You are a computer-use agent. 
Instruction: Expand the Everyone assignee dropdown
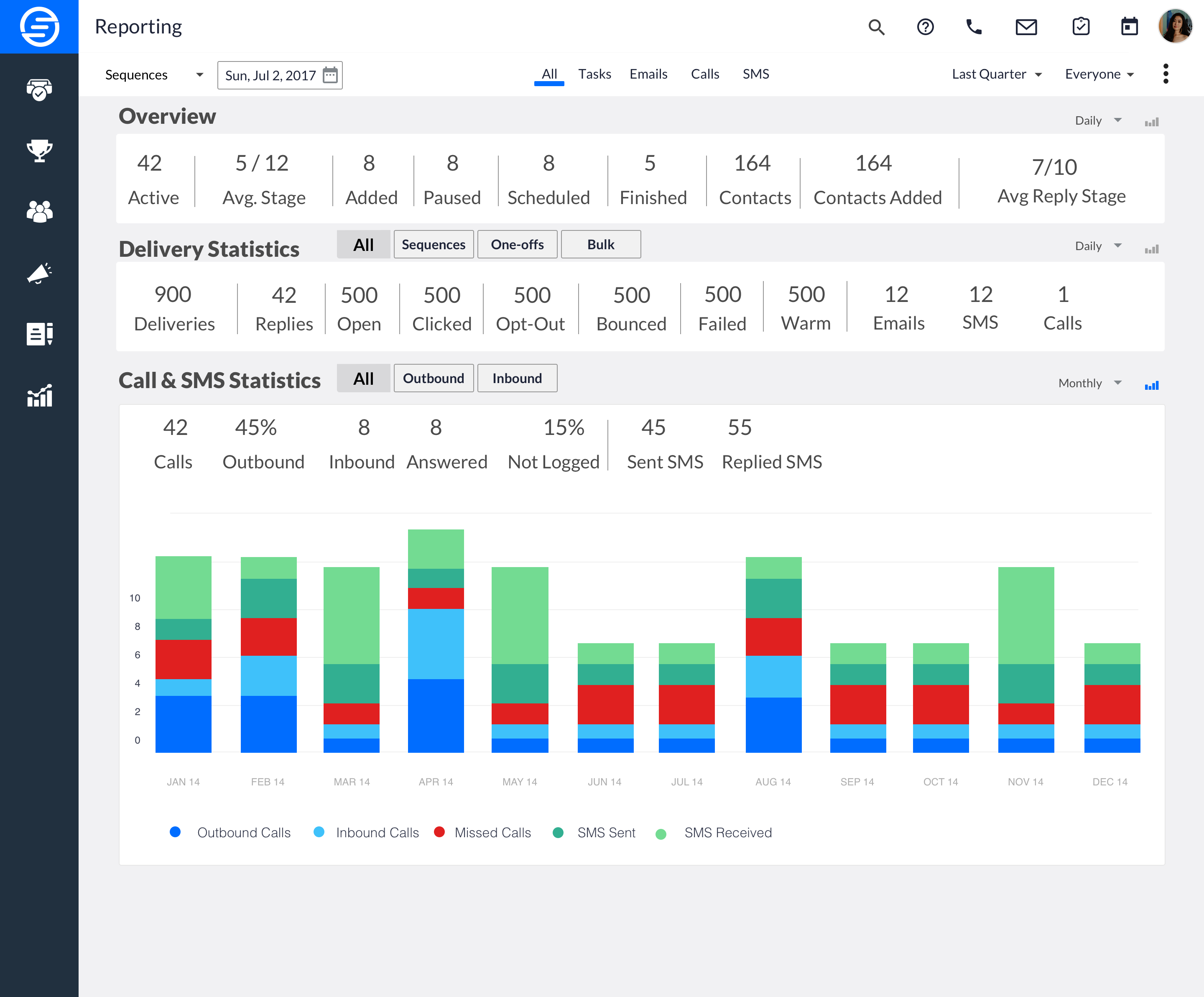coord(1099,74)
